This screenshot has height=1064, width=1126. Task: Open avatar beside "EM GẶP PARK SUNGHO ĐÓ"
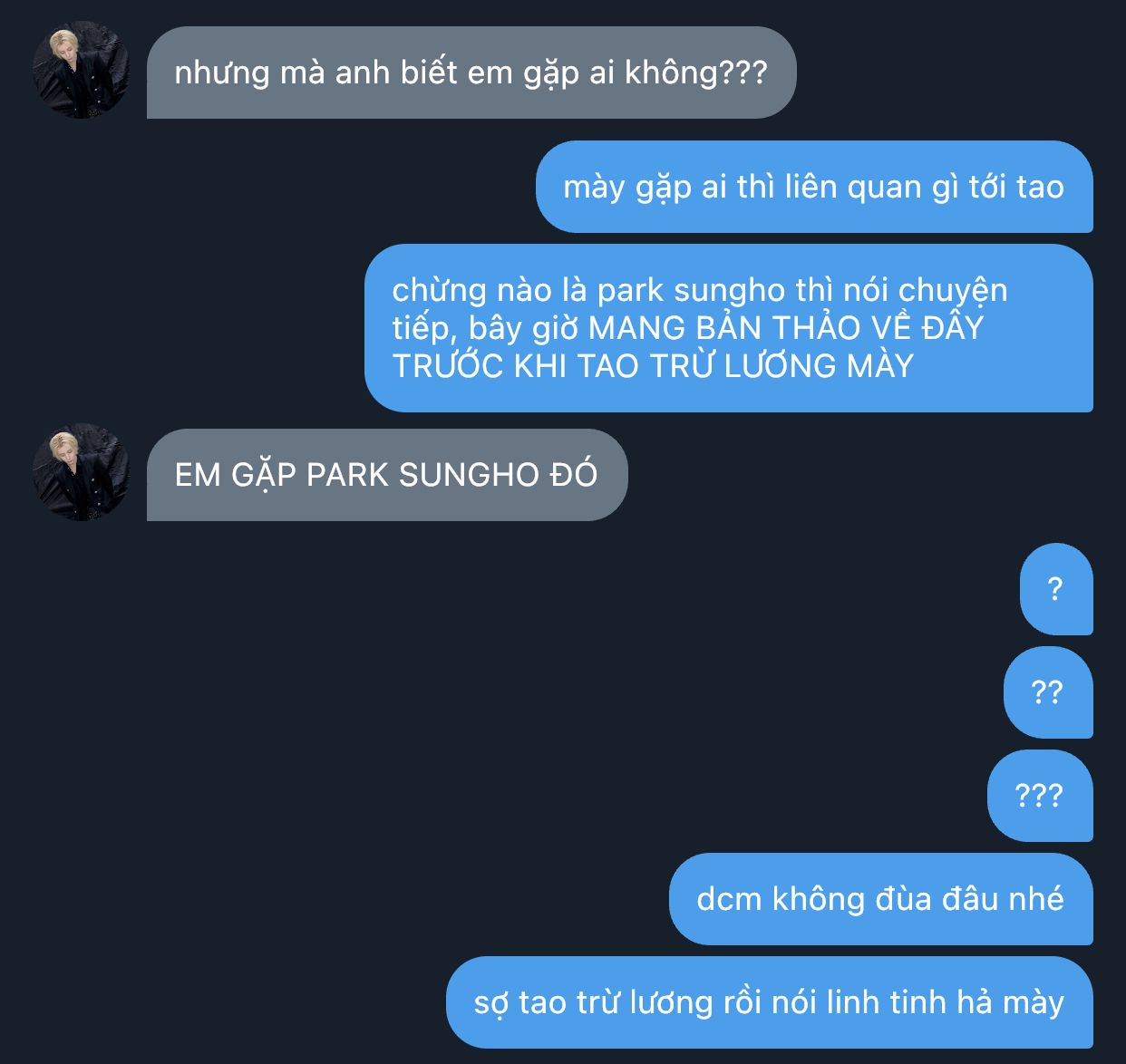tap(81, 473)
